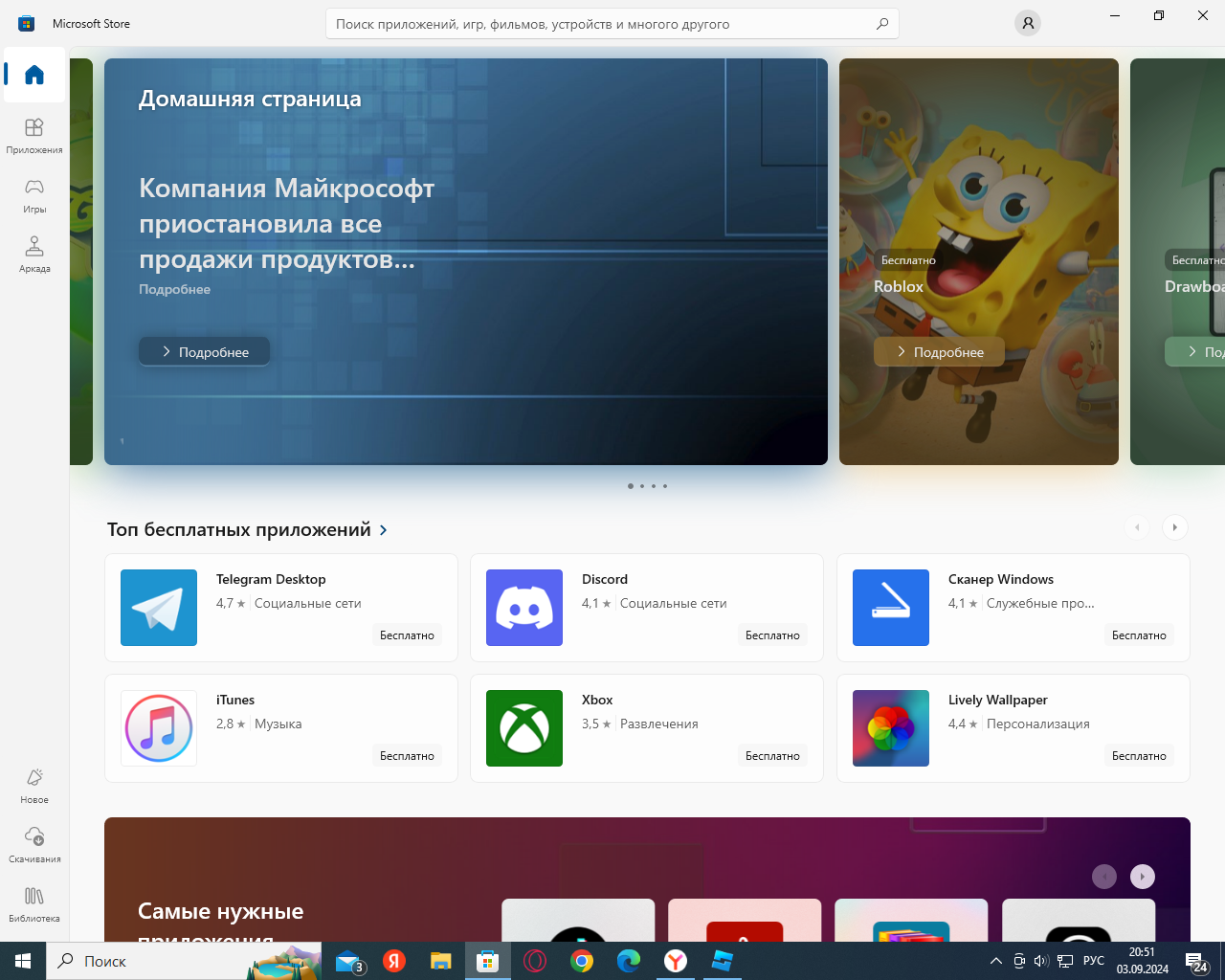Click the Telegram Desktop title text
The width and height of the screenshot is (1225, 980).
coord(271,579)
